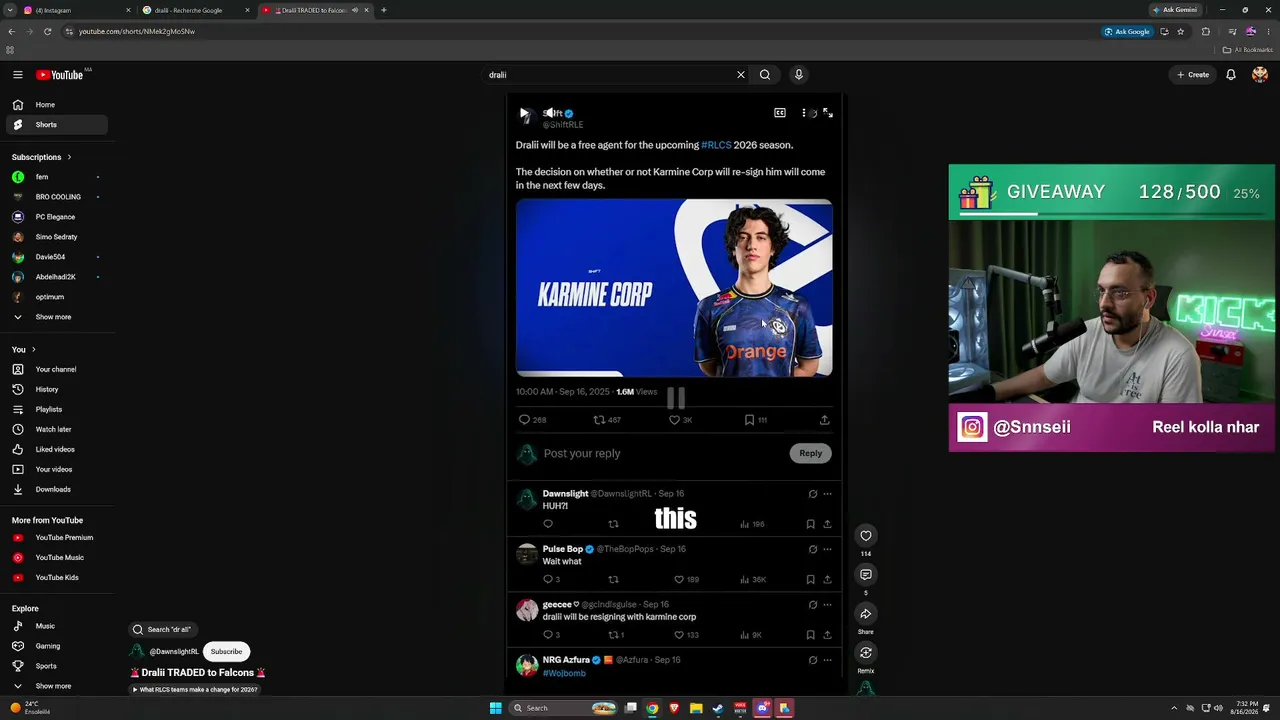
Task: Browse Sports under Explore
Action: pyautogui.click(x=56, y=666)
